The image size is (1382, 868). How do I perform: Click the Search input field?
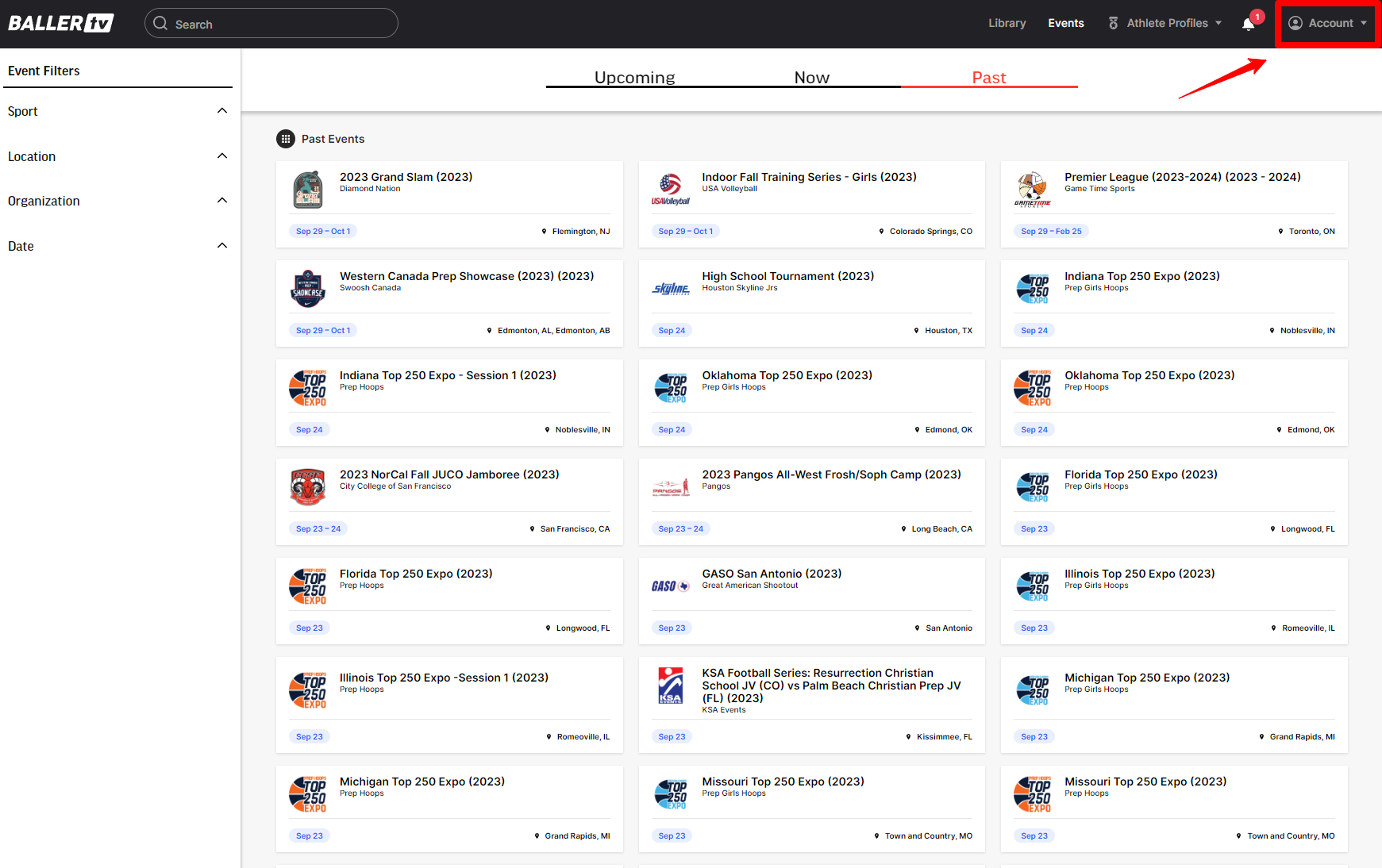271,23
